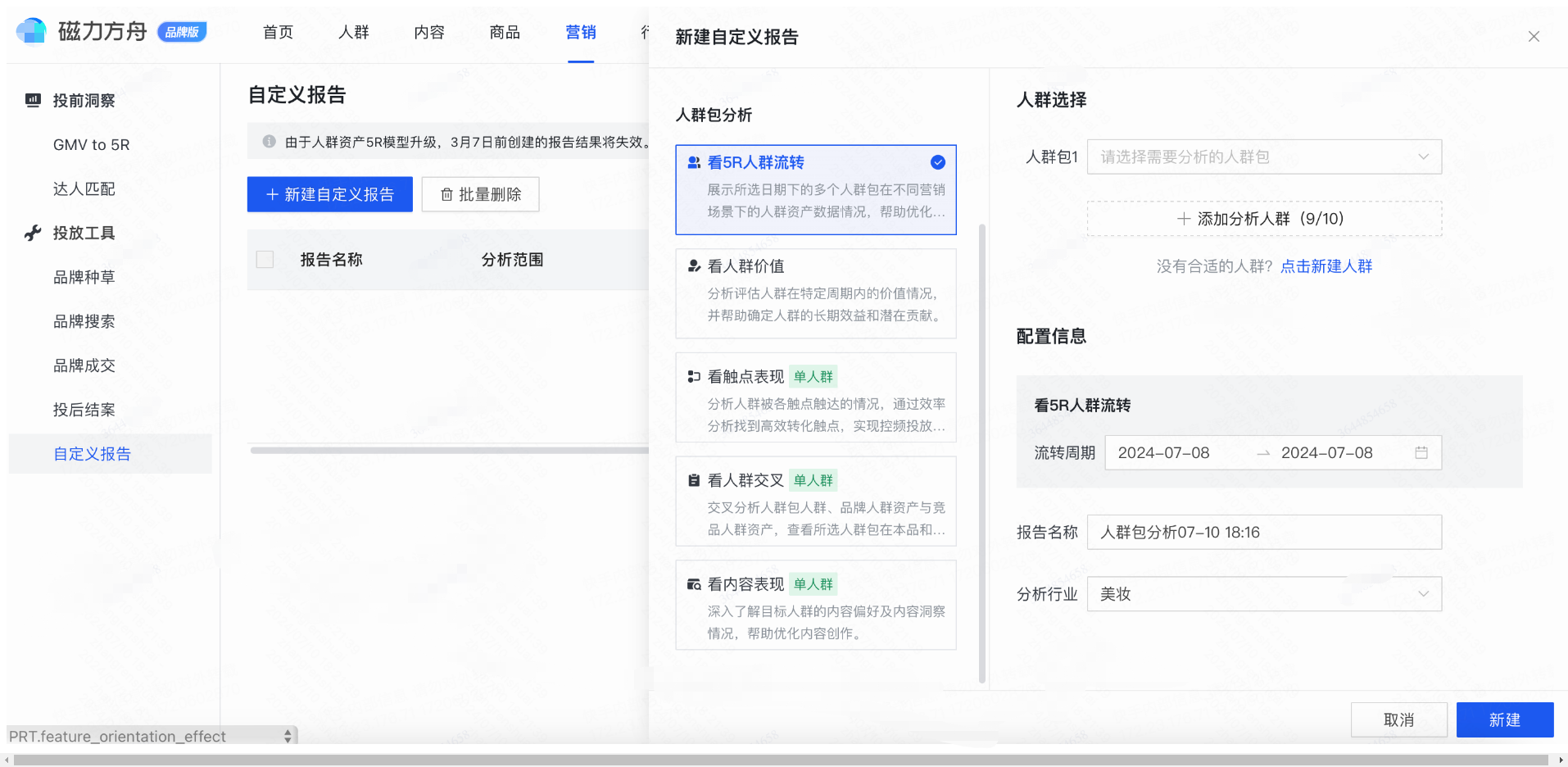Open the 人群包1 selection dropdown
Viewport: 1568px width, 767px height.
[1264, 156]
